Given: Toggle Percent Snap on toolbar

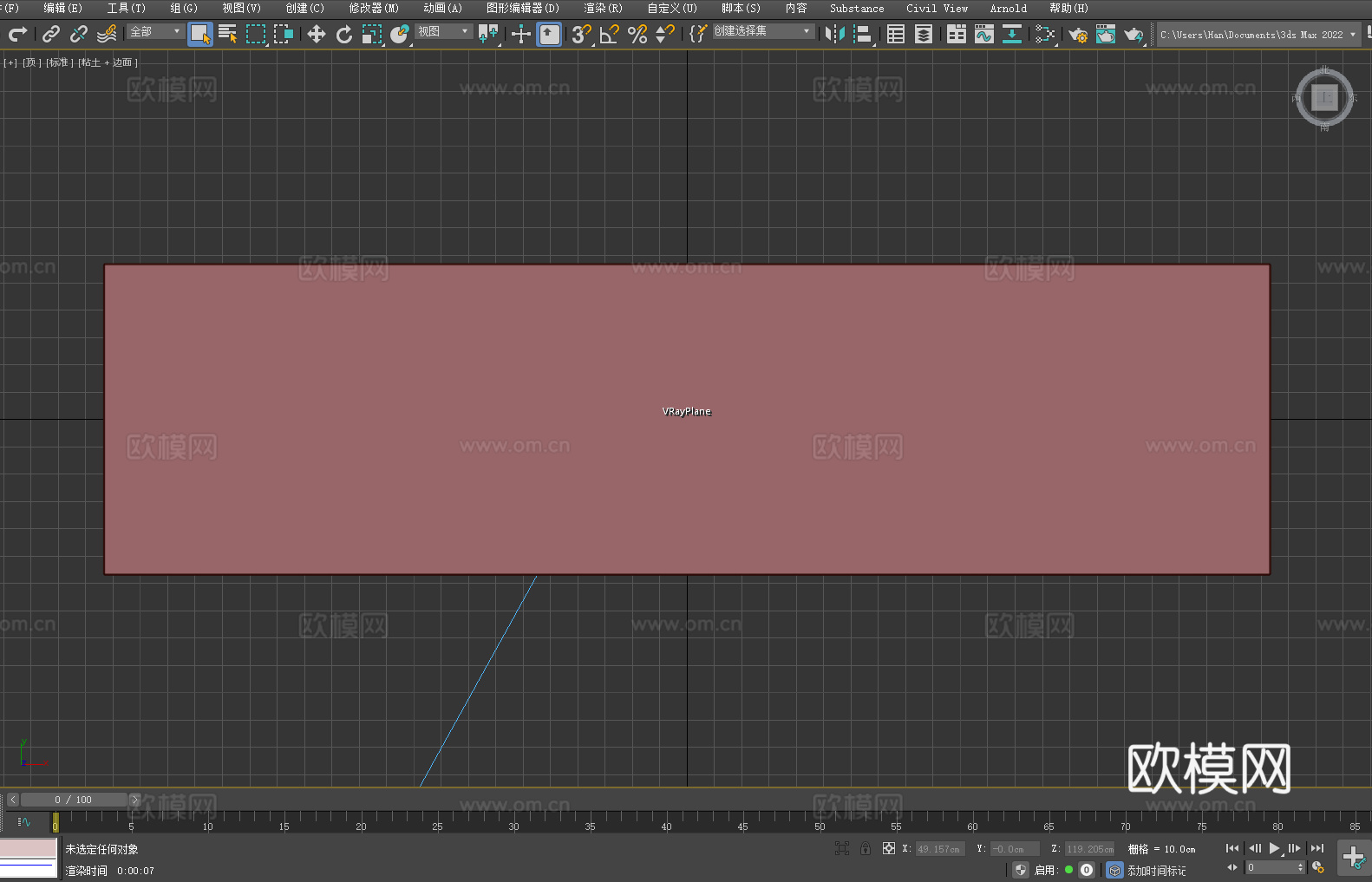Looking at the screenshot, I should (x=637, y=34).
